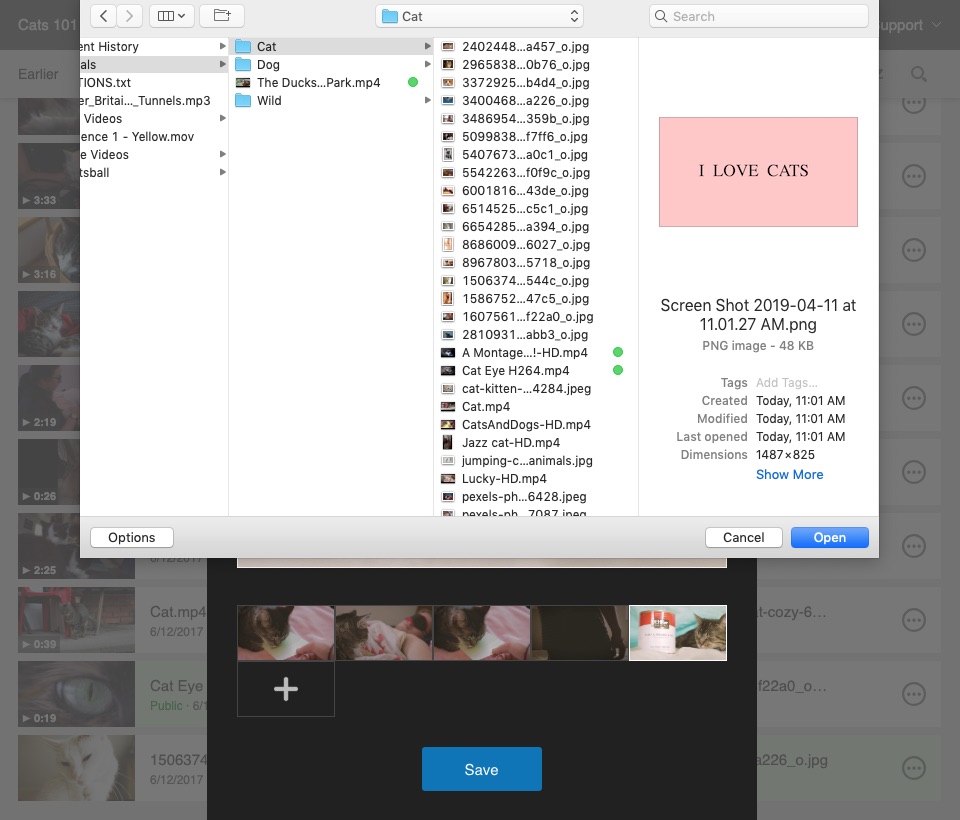
Task: Select file 6654285...a394_o.jpg
Action: tap(536, 227)
